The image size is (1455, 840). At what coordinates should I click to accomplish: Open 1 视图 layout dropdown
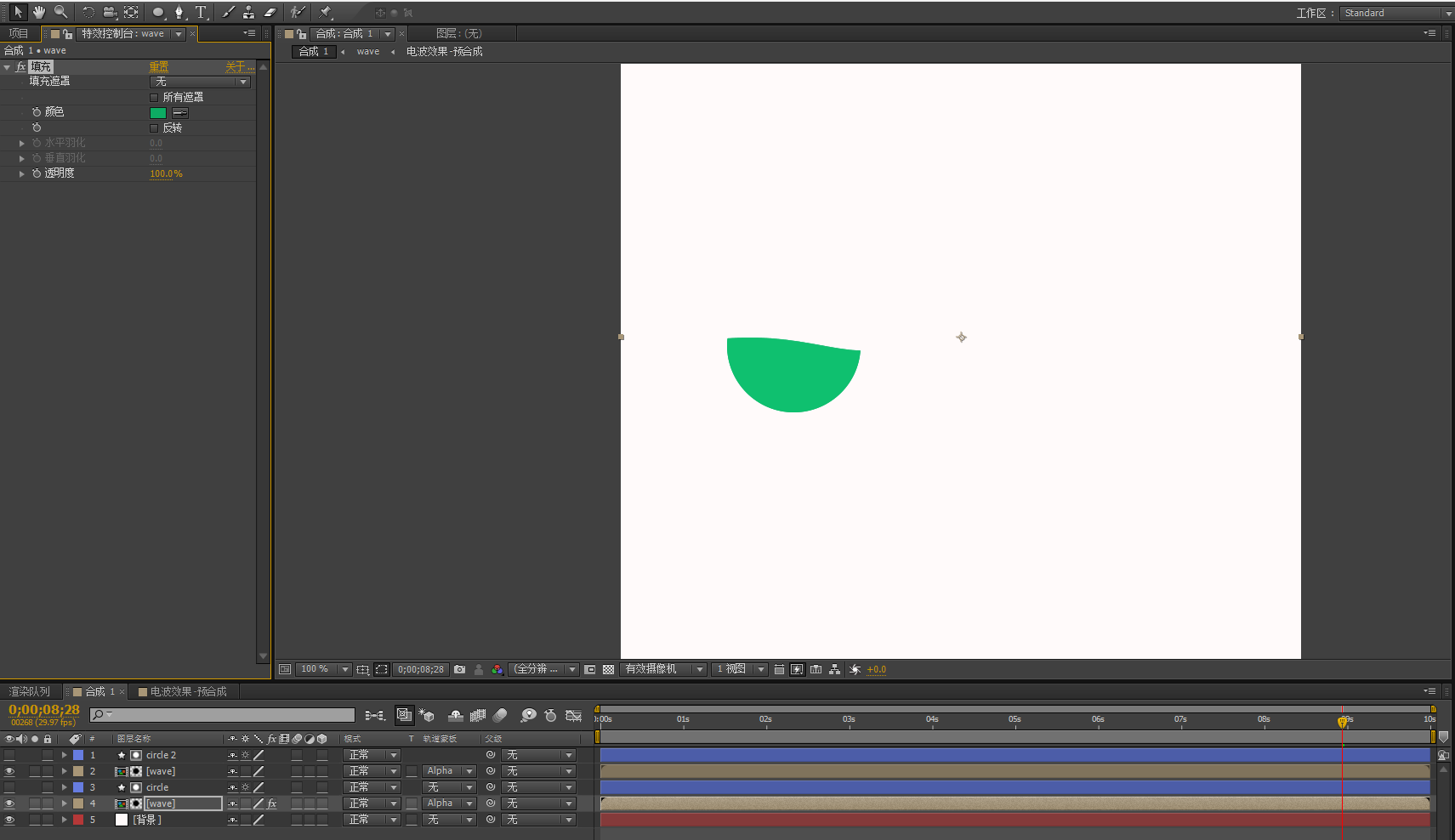tap(739, 669)
